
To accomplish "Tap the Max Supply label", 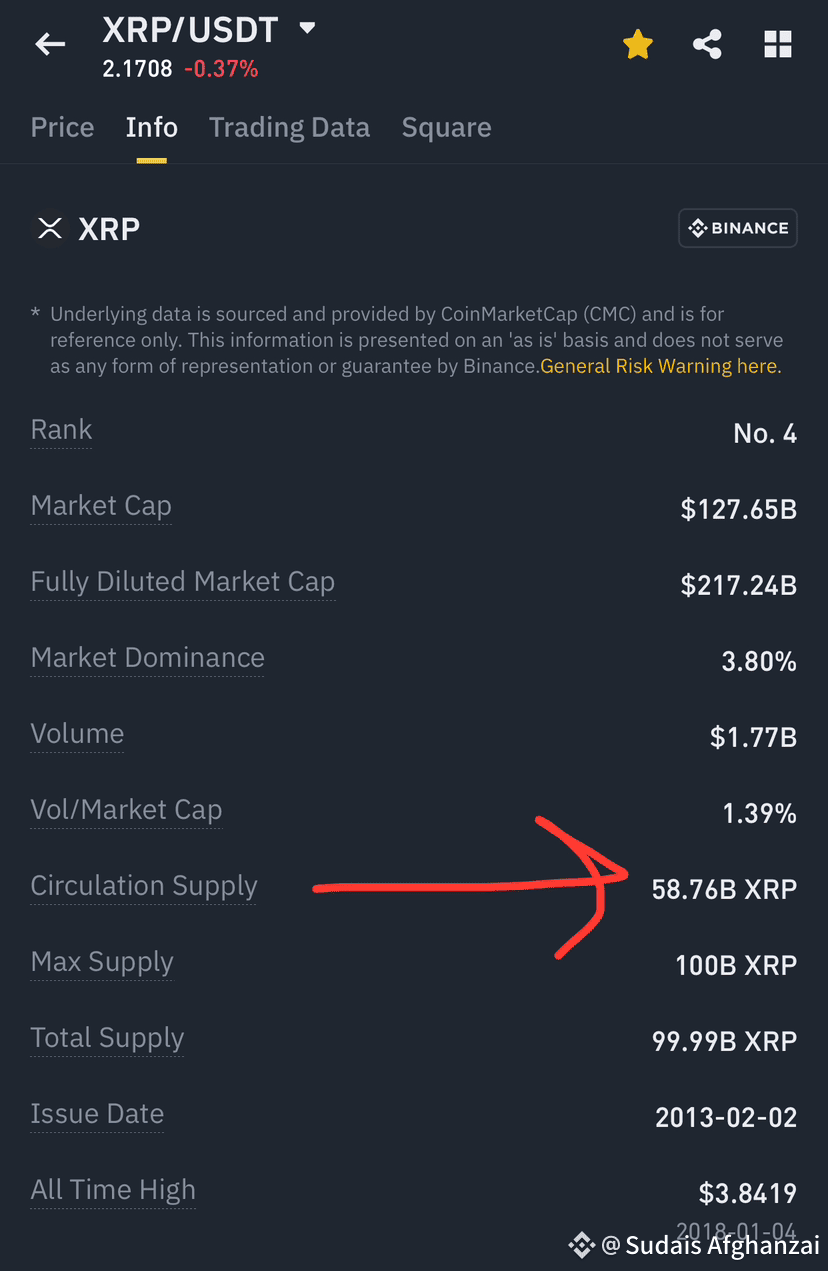I will click(x=102, y=962).
